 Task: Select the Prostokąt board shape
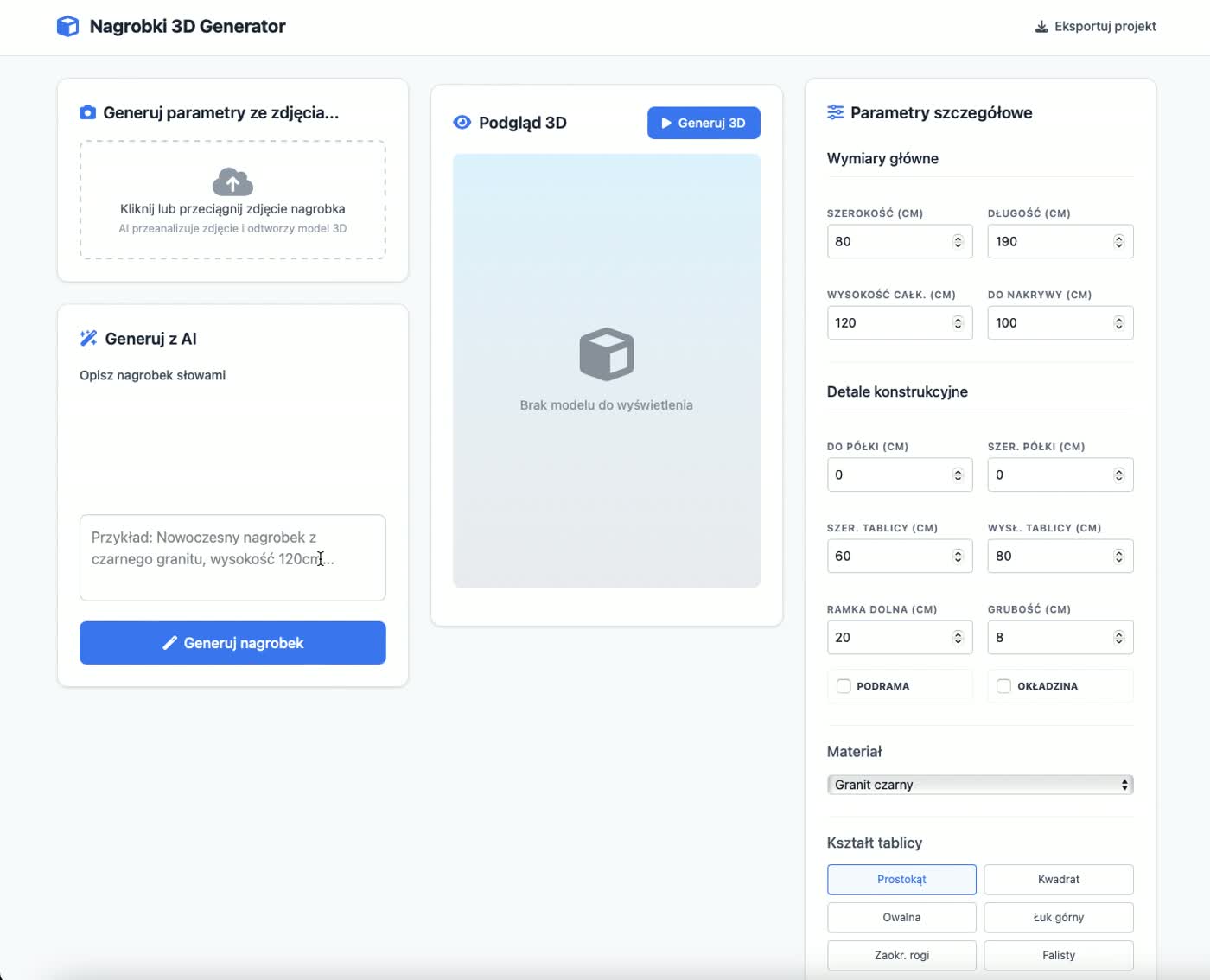(901, 880)
